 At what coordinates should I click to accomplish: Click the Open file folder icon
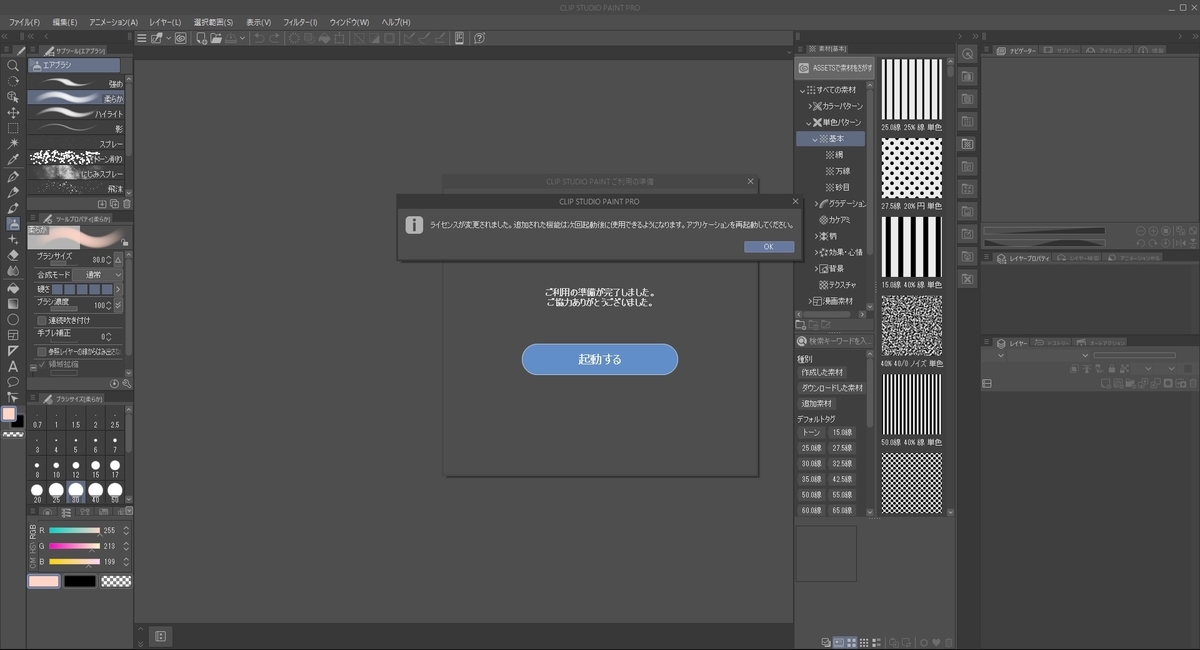pyautogui.click(x=216, y=38)
